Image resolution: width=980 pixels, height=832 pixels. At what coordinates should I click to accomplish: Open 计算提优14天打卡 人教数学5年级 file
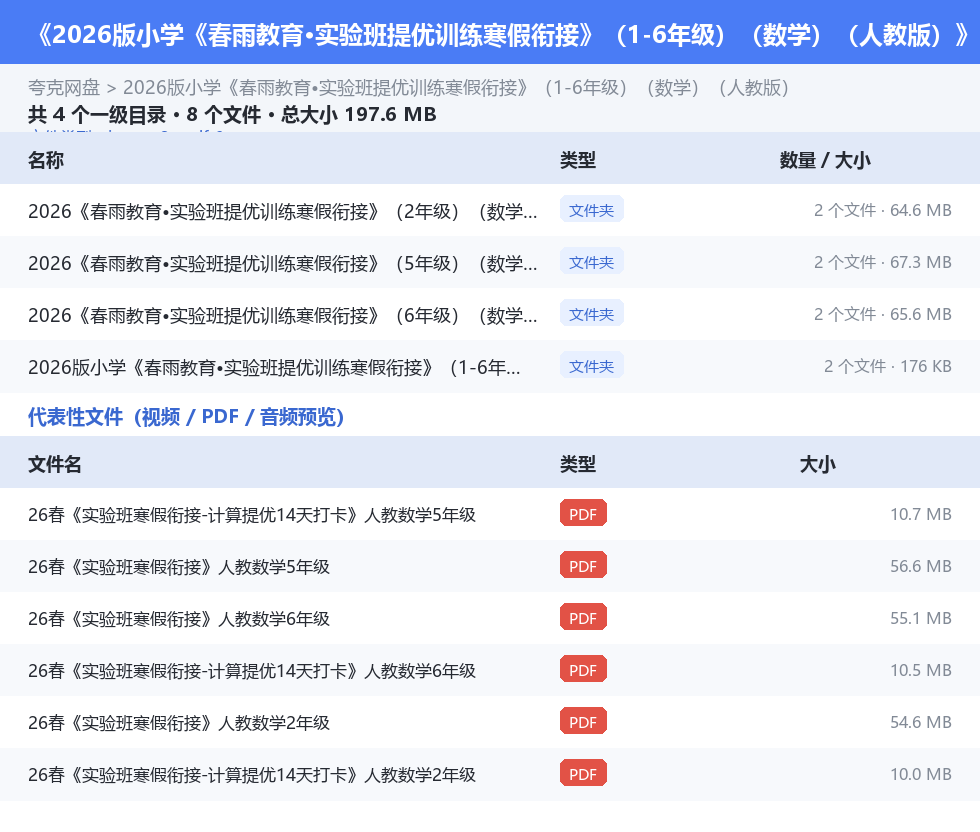(252, 514)
